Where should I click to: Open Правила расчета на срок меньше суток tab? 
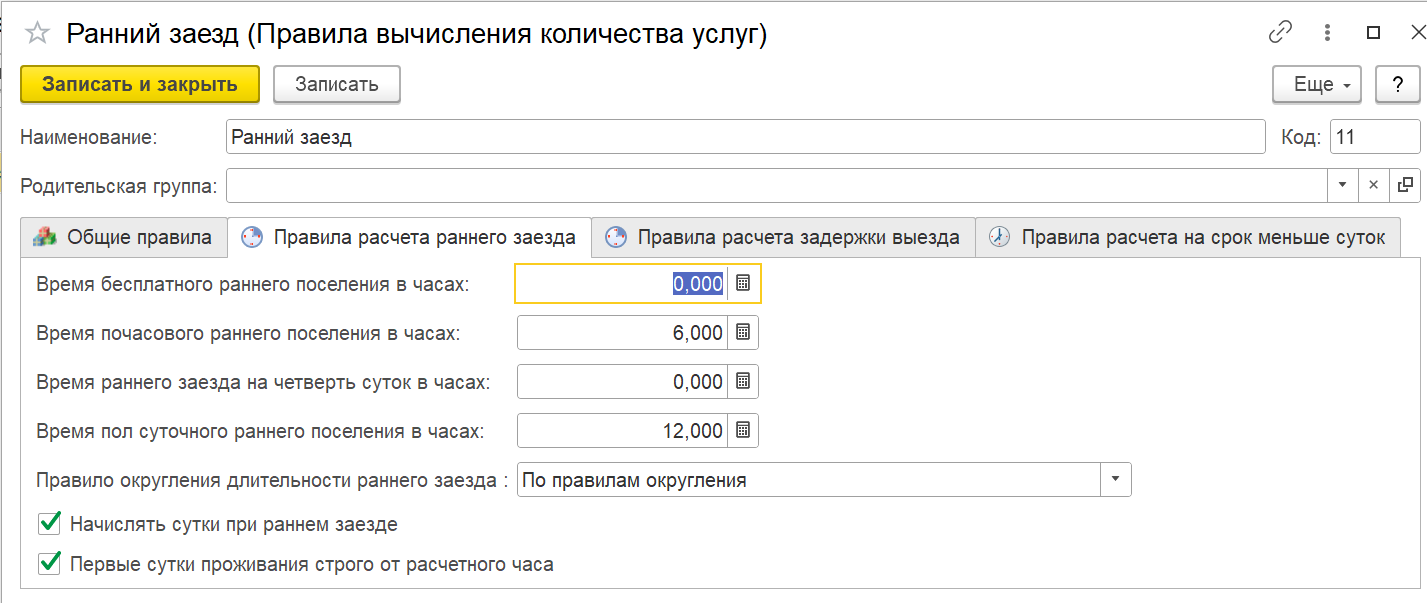(1188, 237)
